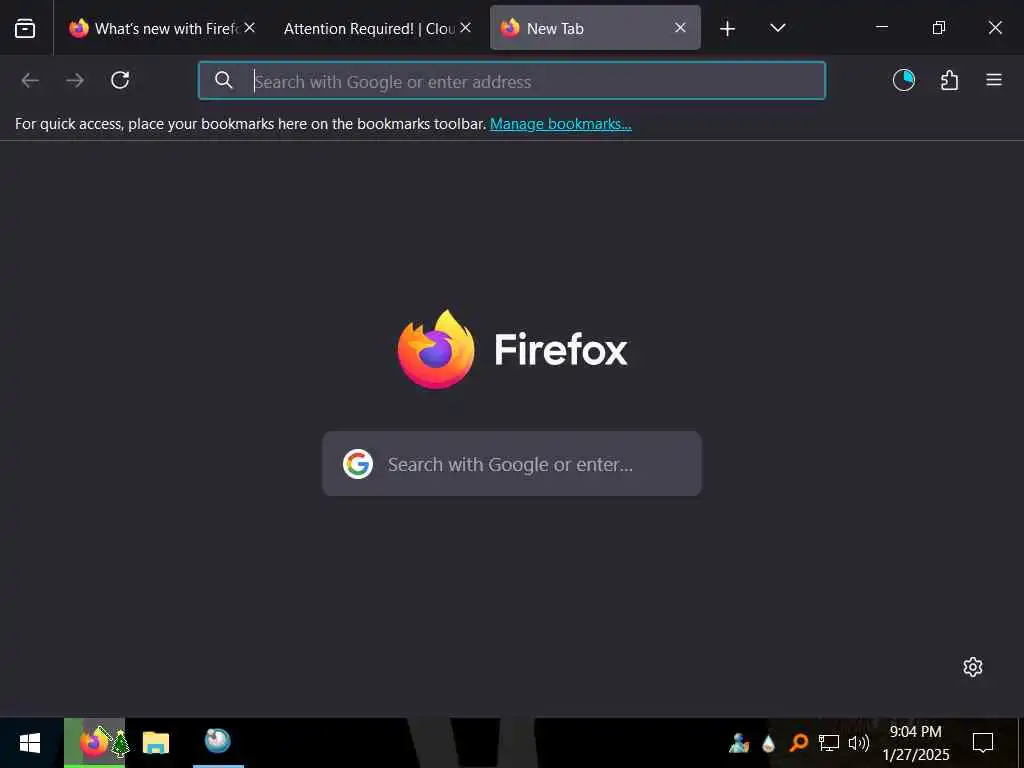Open a new tab with the plus button
Viewport: 1024px width, 768px height.
pyautogui.click(x=728, y=28)
